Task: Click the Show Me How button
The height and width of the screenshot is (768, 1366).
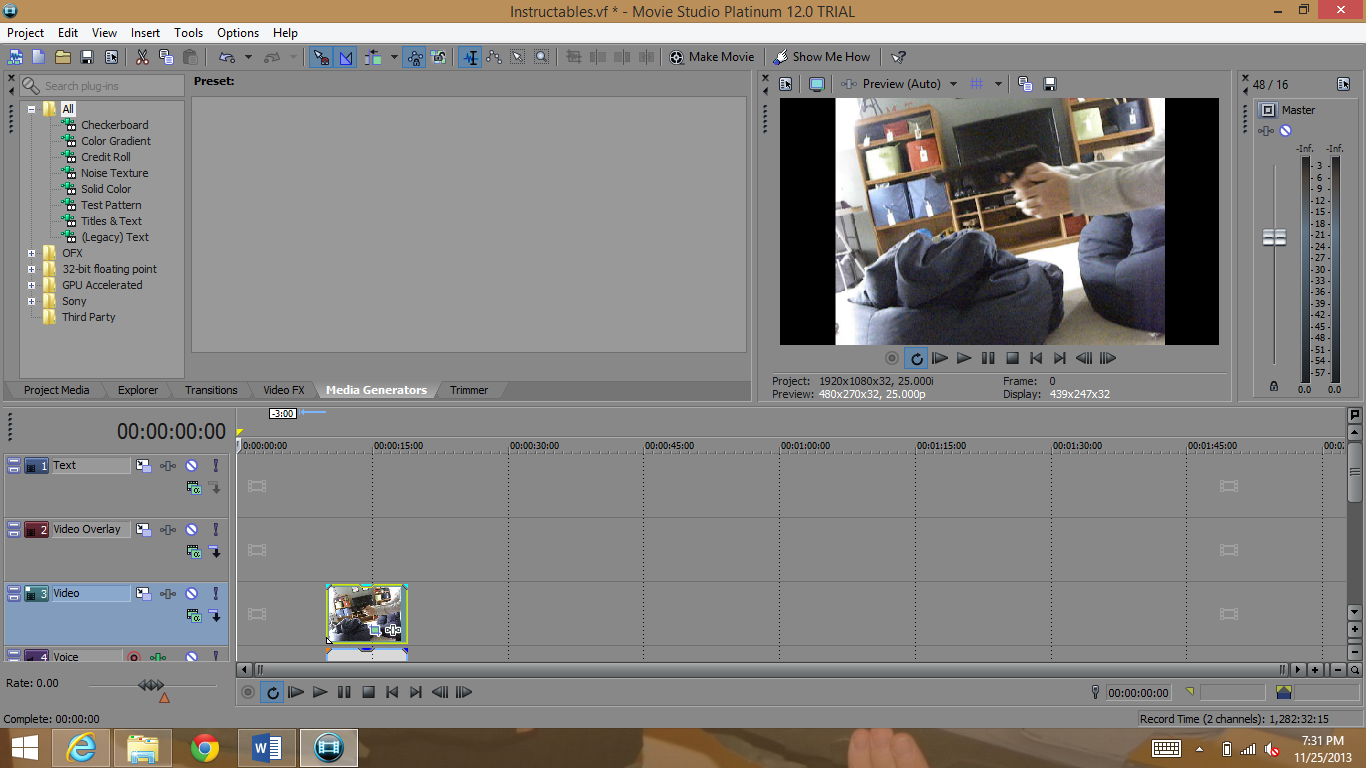Action: 822,57
